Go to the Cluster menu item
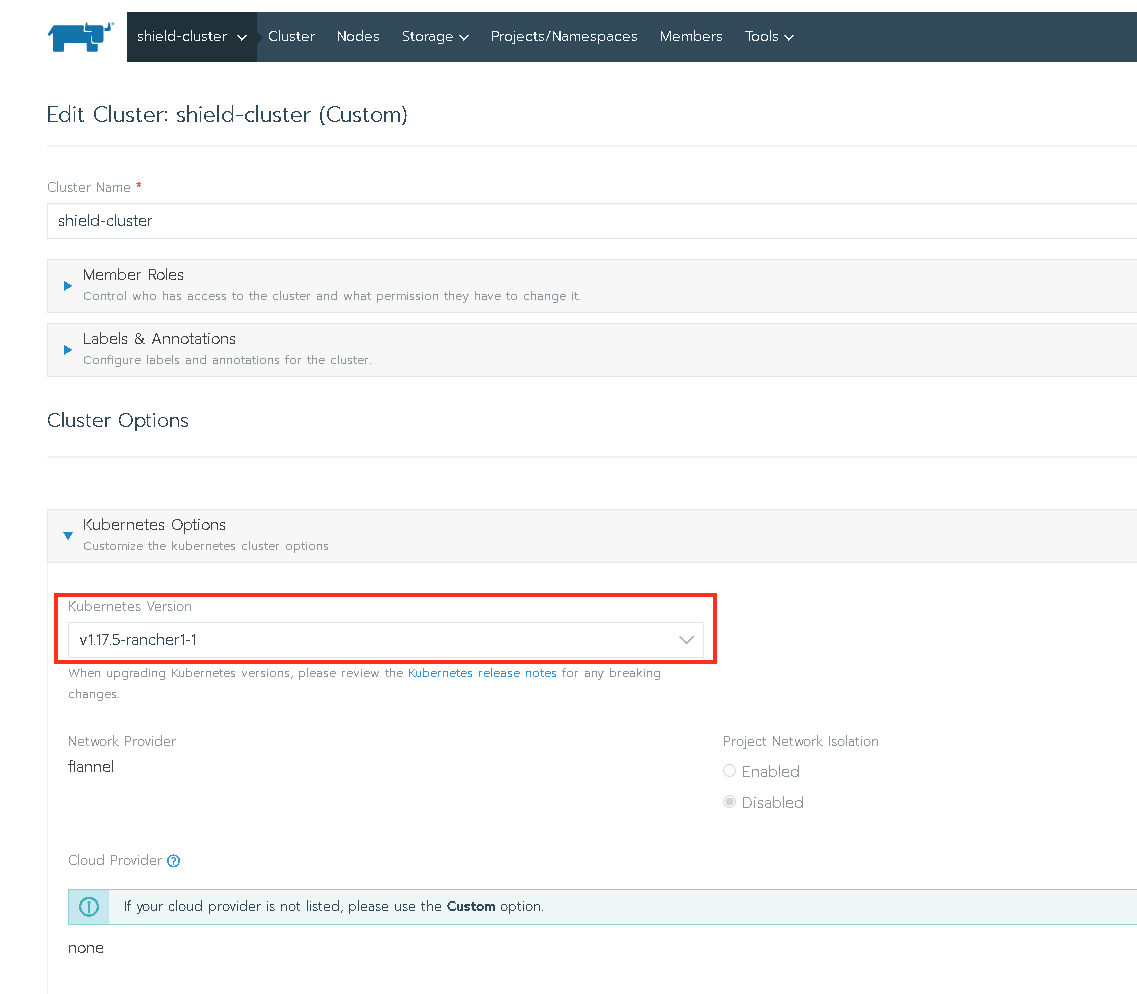 coord(291,36)
